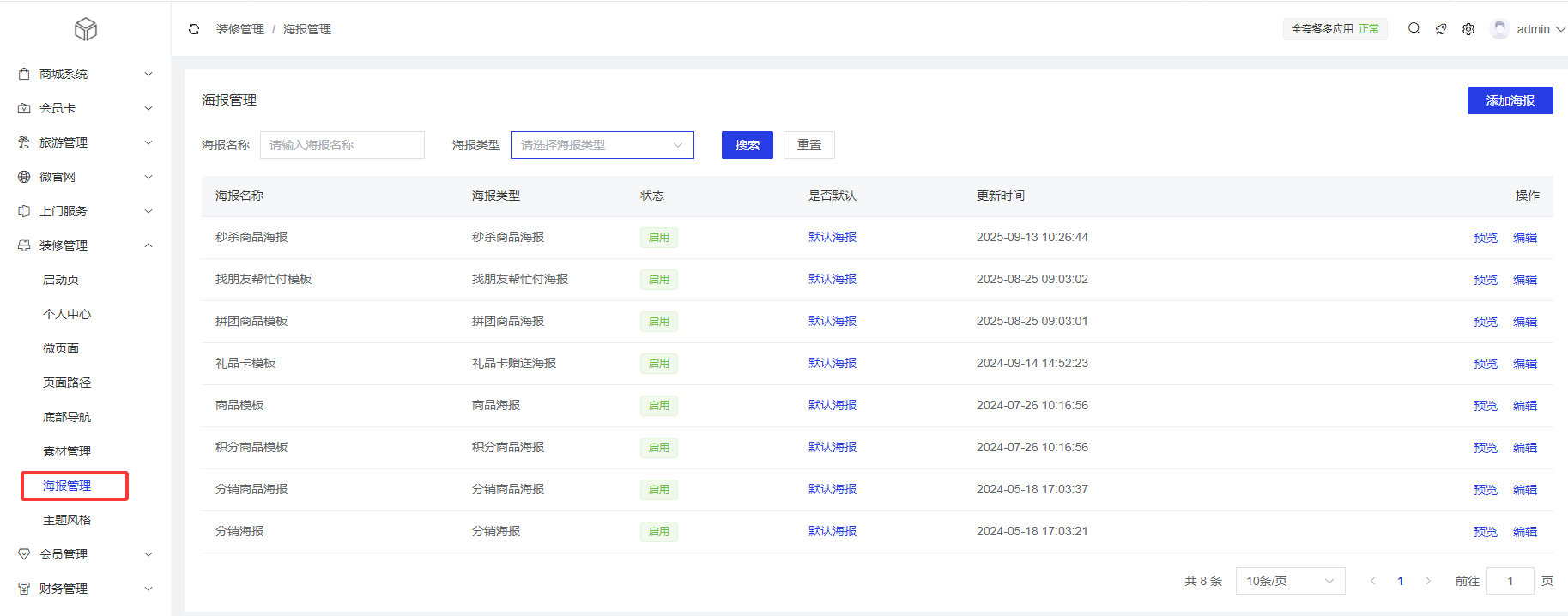The image size is (1568, 616).
Task: Select 素材管理 in the sidebar
Action: point(67,451)
